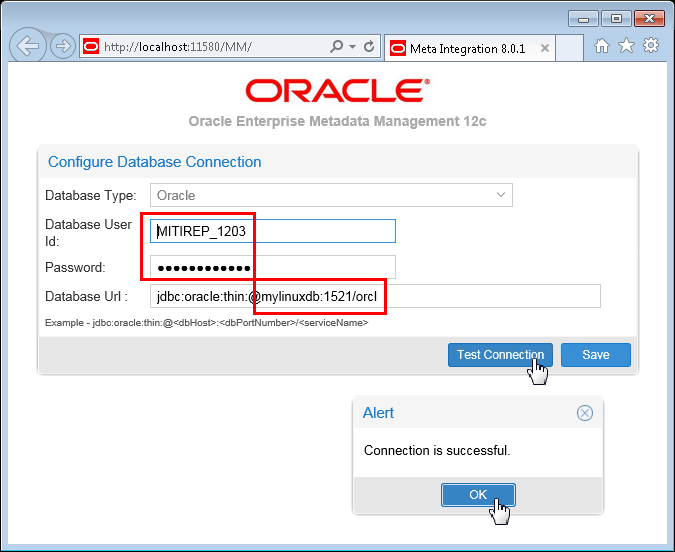Open a new blank browser tab
This screenshot has height=552, width=675.
pyautogui.click(x=569, y=48)
